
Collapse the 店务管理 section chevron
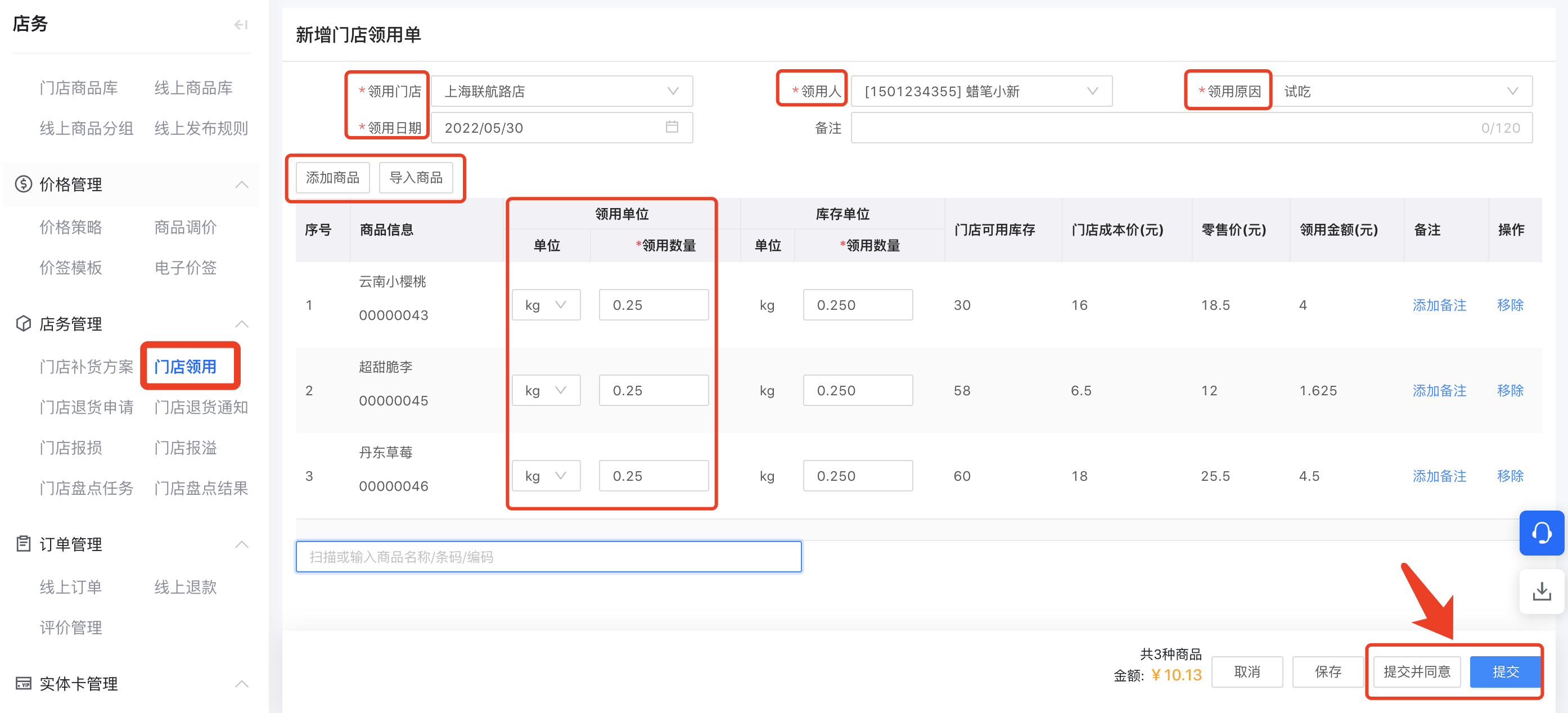pyautogui.click(x=242, y=324)
